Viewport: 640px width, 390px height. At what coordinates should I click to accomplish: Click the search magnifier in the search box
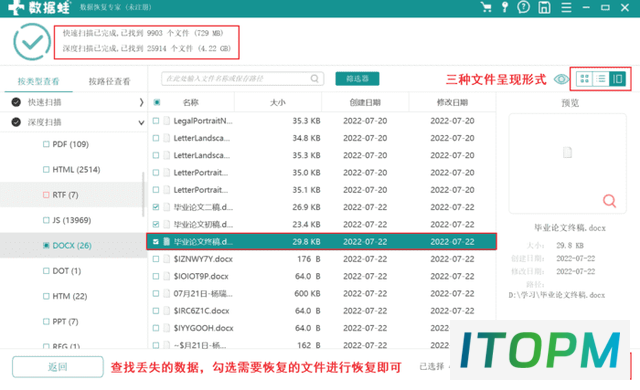(x=314, y=78)
